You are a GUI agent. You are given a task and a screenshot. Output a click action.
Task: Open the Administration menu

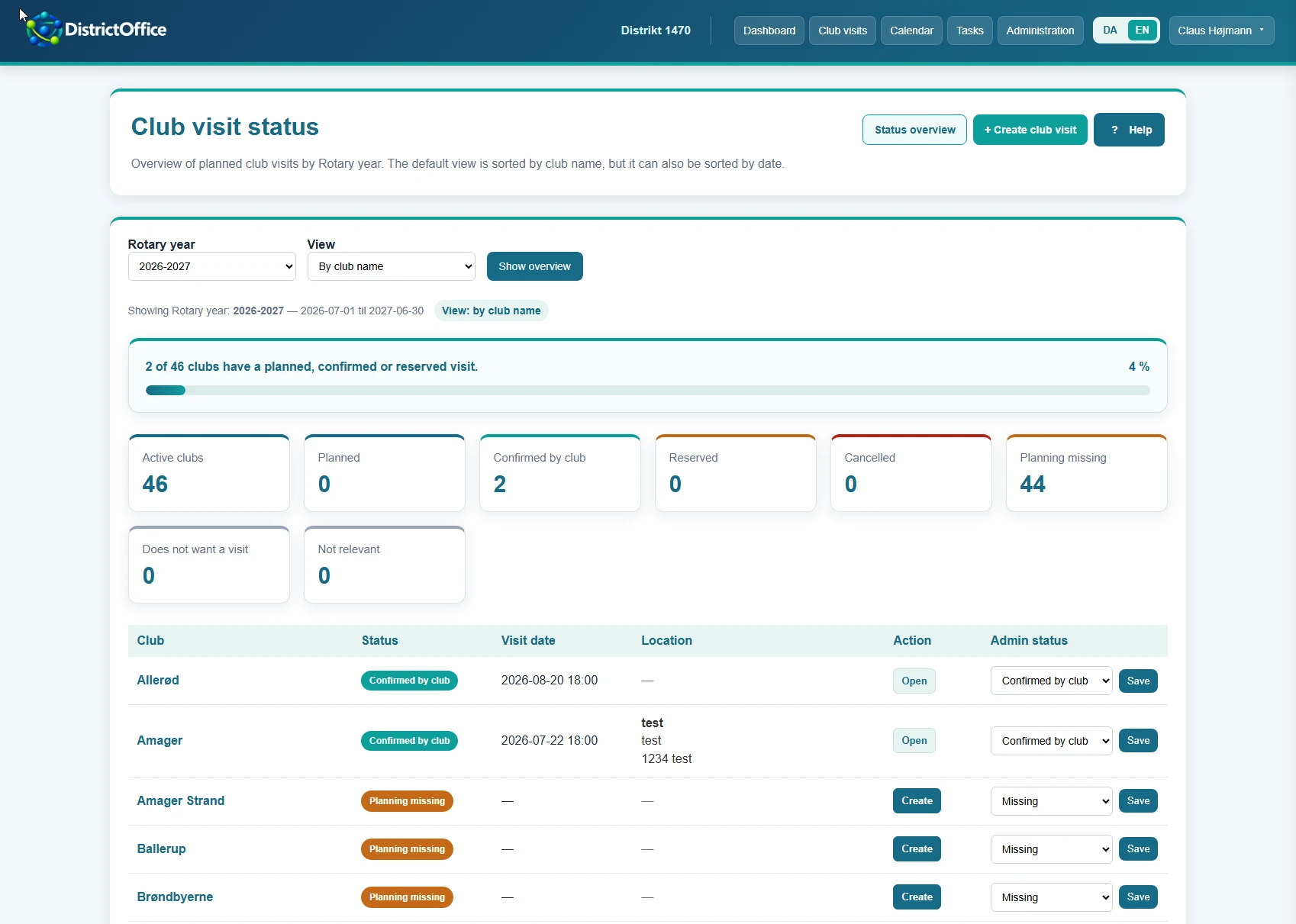[1040, 31]
